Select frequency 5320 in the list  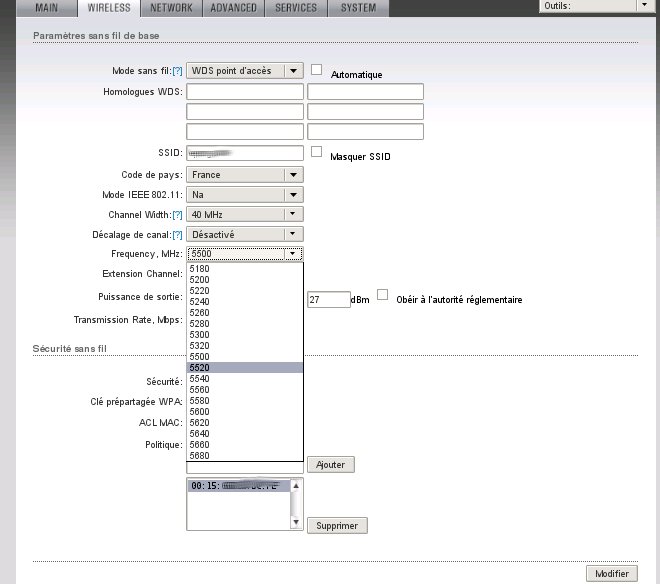245,345
